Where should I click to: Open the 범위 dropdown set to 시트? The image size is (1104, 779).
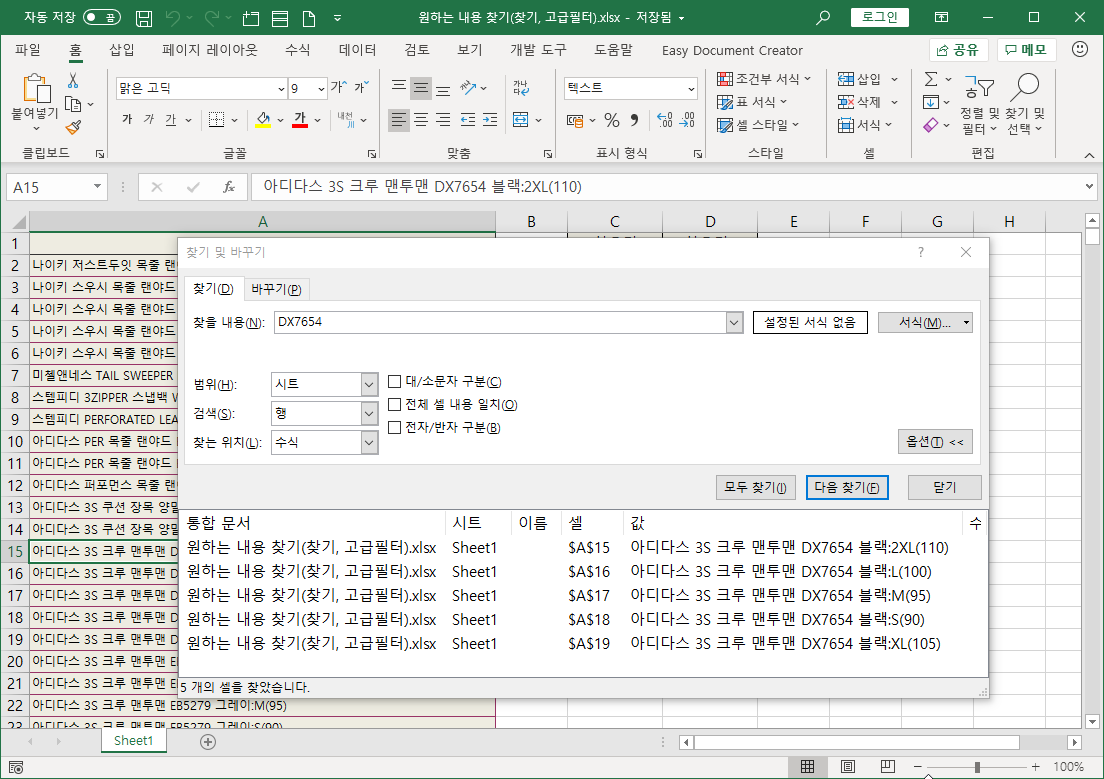(369, 384)
